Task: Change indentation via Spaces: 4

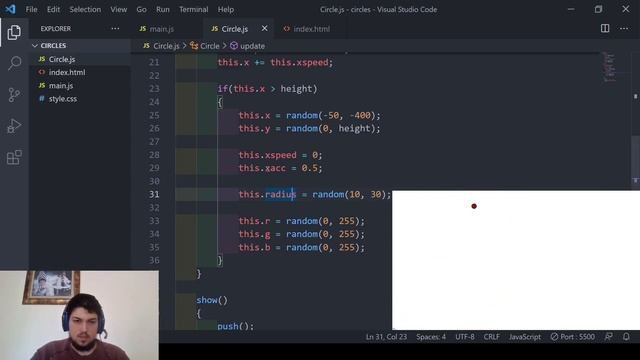Action: coord(431,337)
